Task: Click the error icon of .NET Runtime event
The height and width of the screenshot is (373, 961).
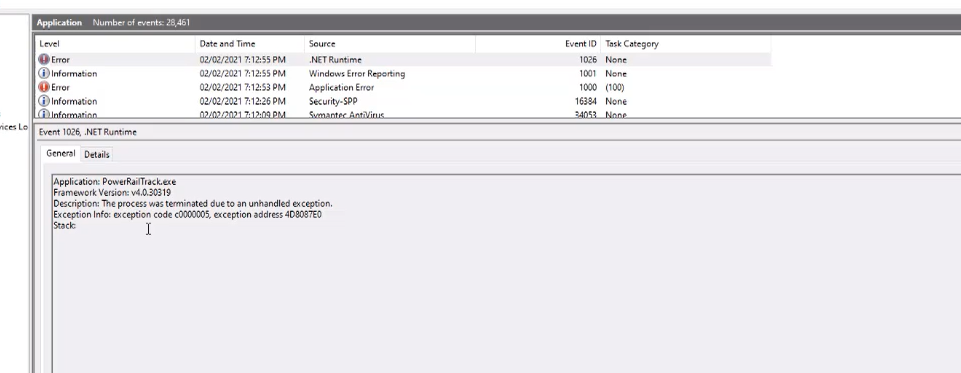Action: pyautogui.click(x=44, y=59)
